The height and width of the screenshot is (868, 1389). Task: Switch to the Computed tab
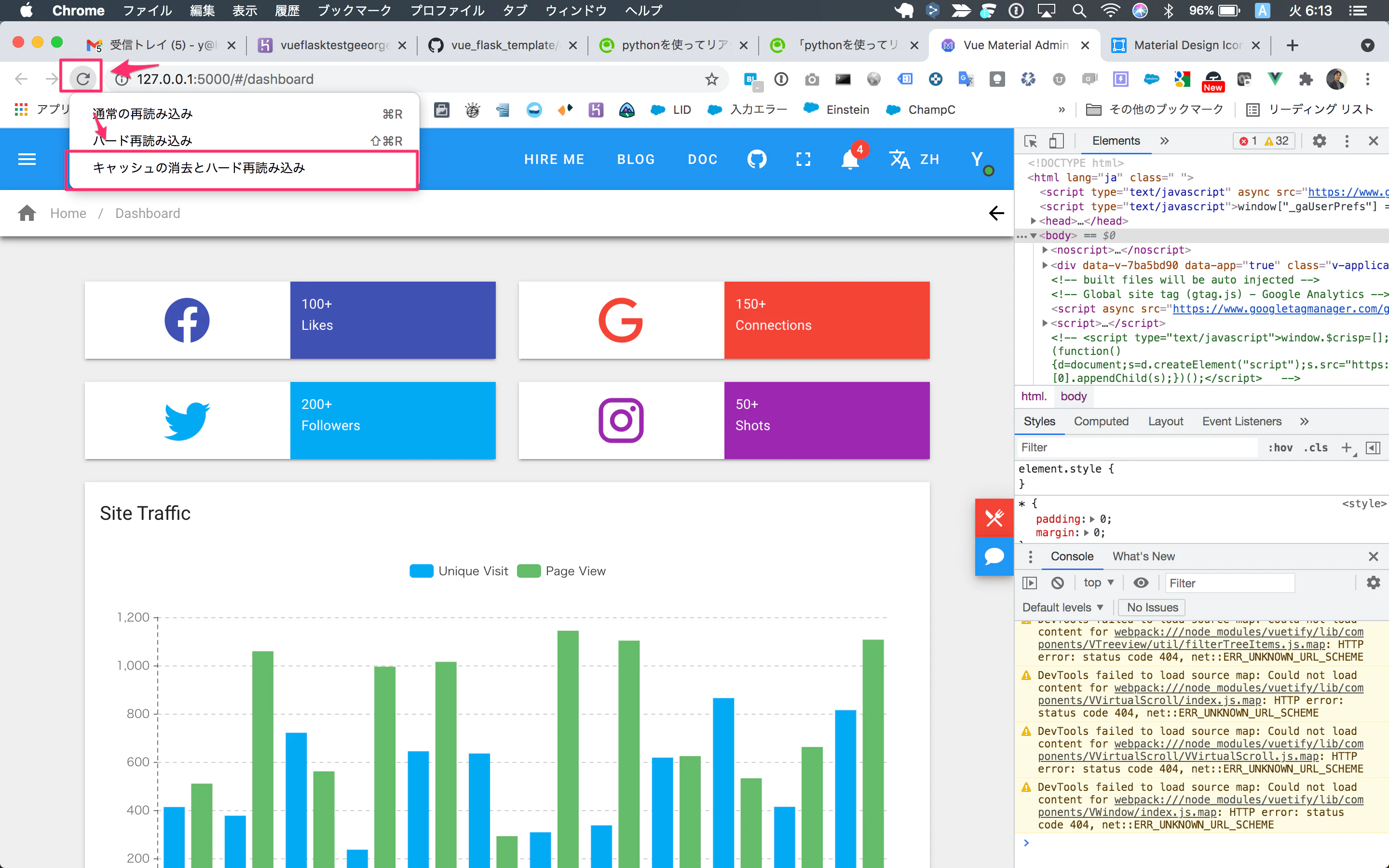pos(1101,421)
